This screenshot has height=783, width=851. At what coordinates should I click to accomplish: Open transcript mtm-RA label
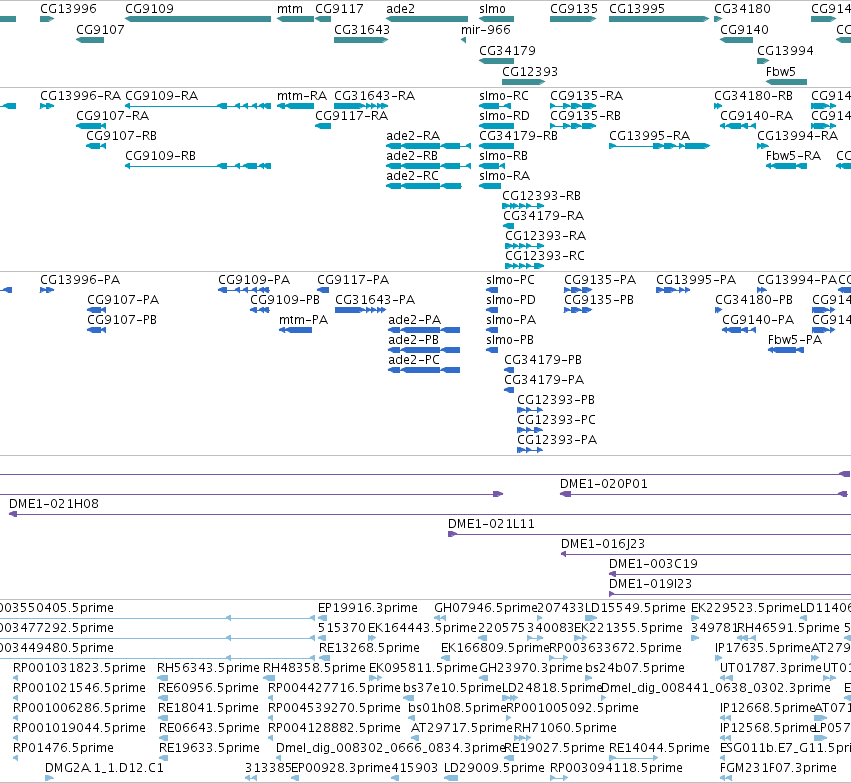point(302,96)
